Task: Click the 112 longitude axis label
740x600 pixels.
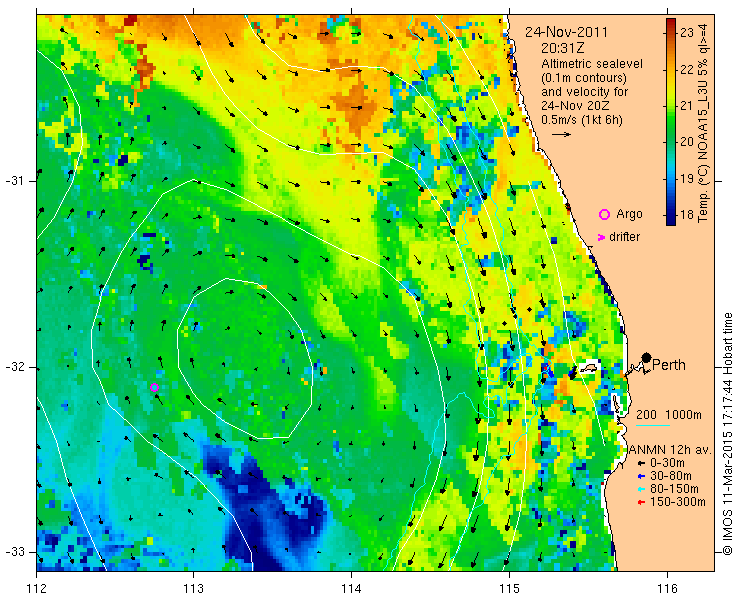Action: click(x=36, y=589)
